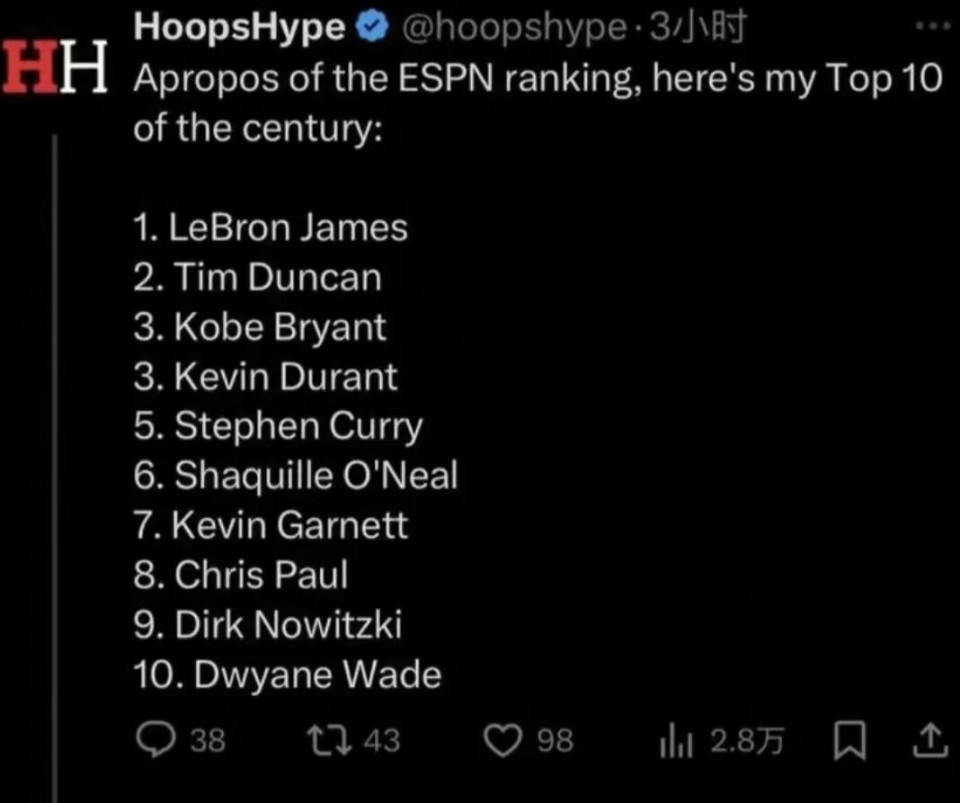This screenshot has width=960, height=803.
Task: Click the Dwyane Wade list entry
Action: [x=287, y=675]
